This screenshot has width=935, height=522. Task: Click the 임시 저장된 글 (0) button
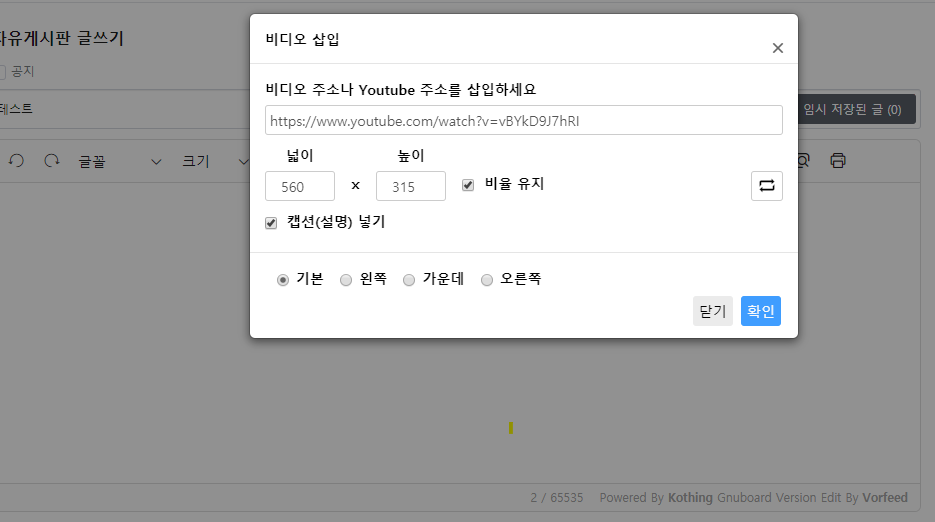(856, 109)
